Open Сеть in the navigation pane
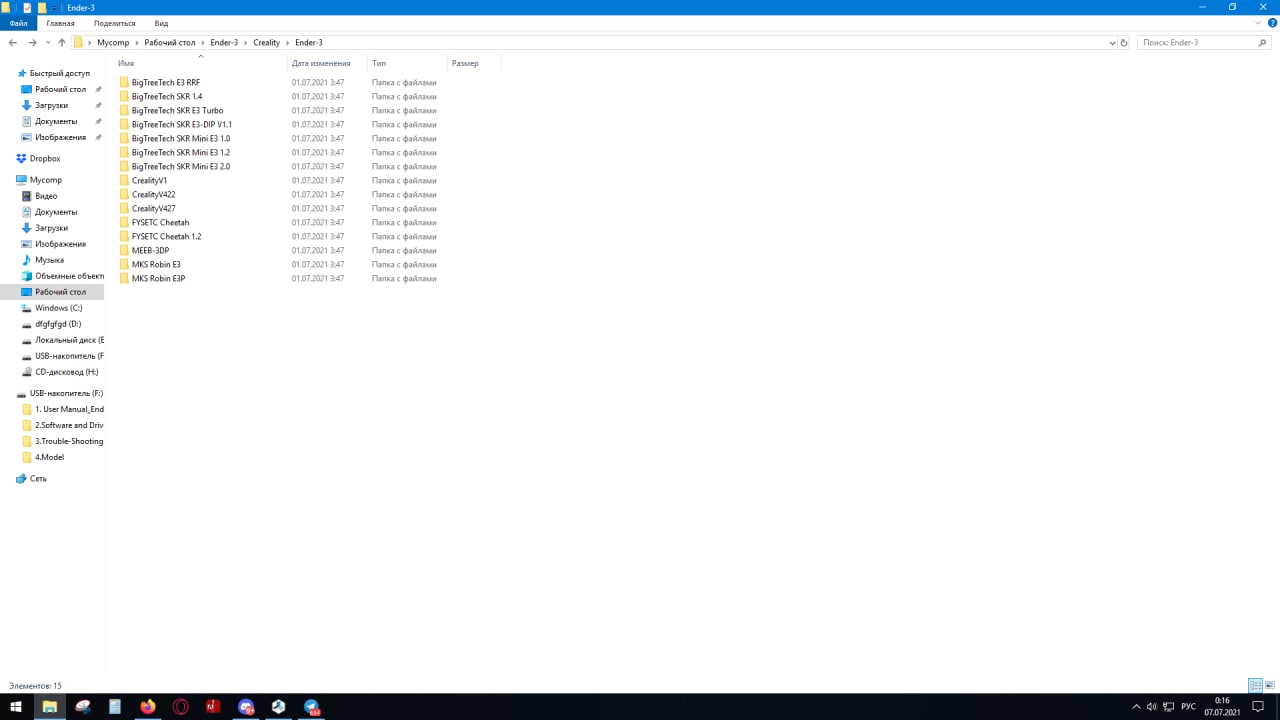 37,478
